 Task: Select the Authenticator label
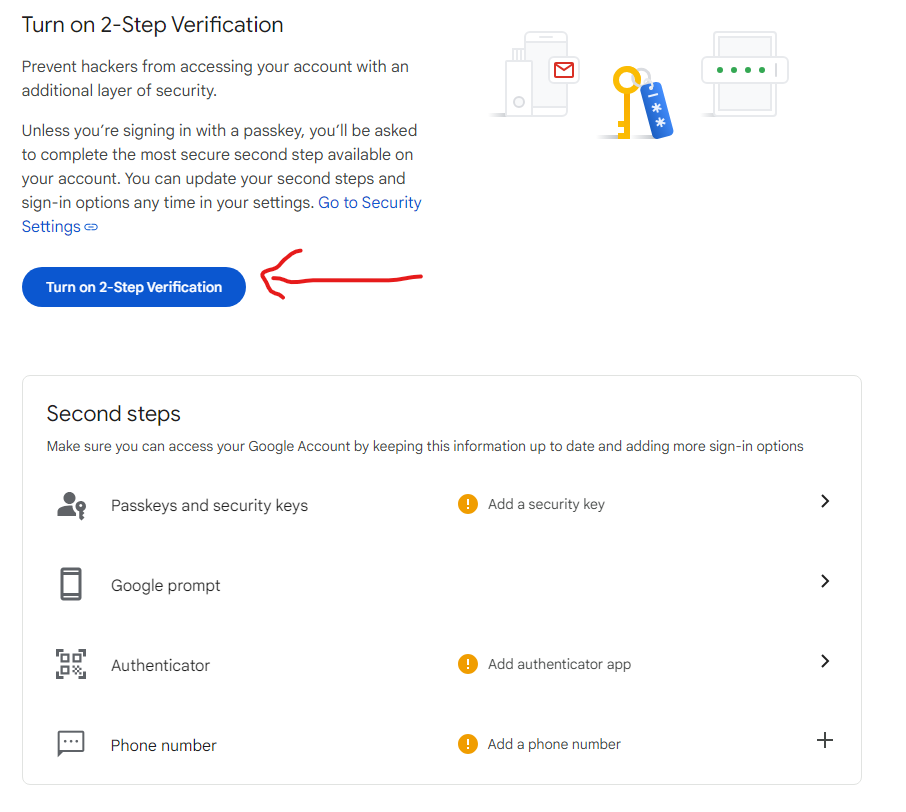click(x=160, y=666)
